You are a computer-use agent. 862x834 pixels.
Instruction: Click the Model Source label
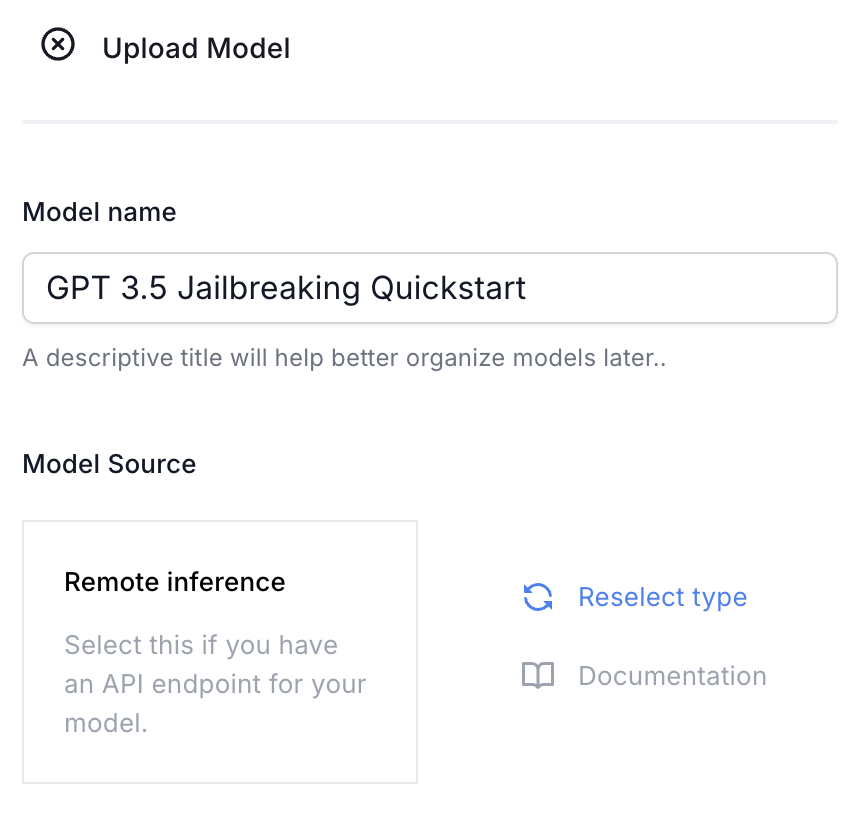[109, 464]
